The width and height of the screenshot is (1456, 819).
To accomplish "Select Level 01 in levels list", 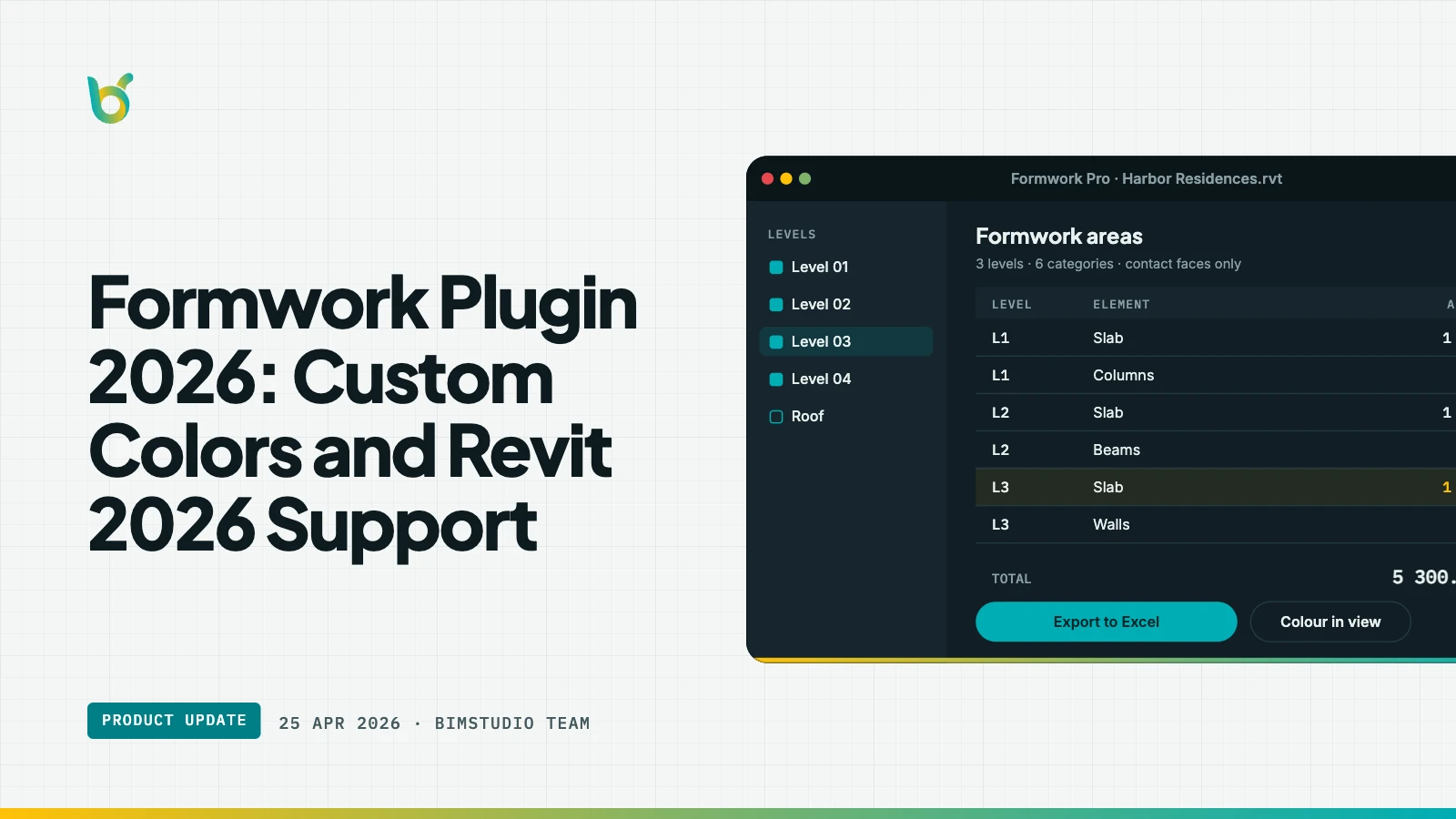I will pyautogui.click(x=846, y=267).
